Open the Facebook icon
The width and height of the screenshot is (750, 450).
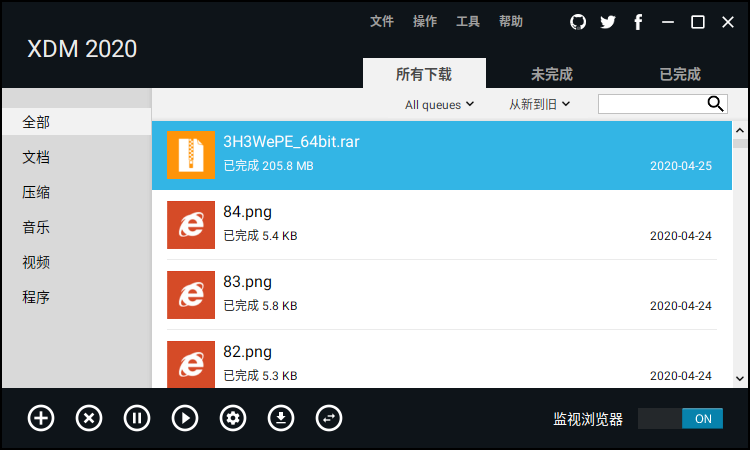(638, 22)
